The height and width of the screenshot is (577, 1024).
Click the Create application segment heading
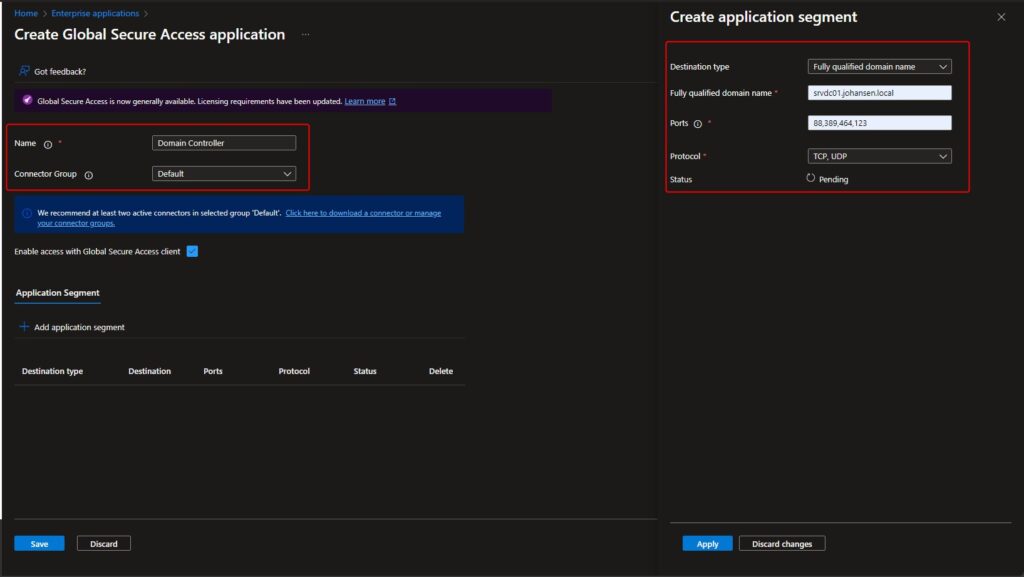tap(763, 17)
